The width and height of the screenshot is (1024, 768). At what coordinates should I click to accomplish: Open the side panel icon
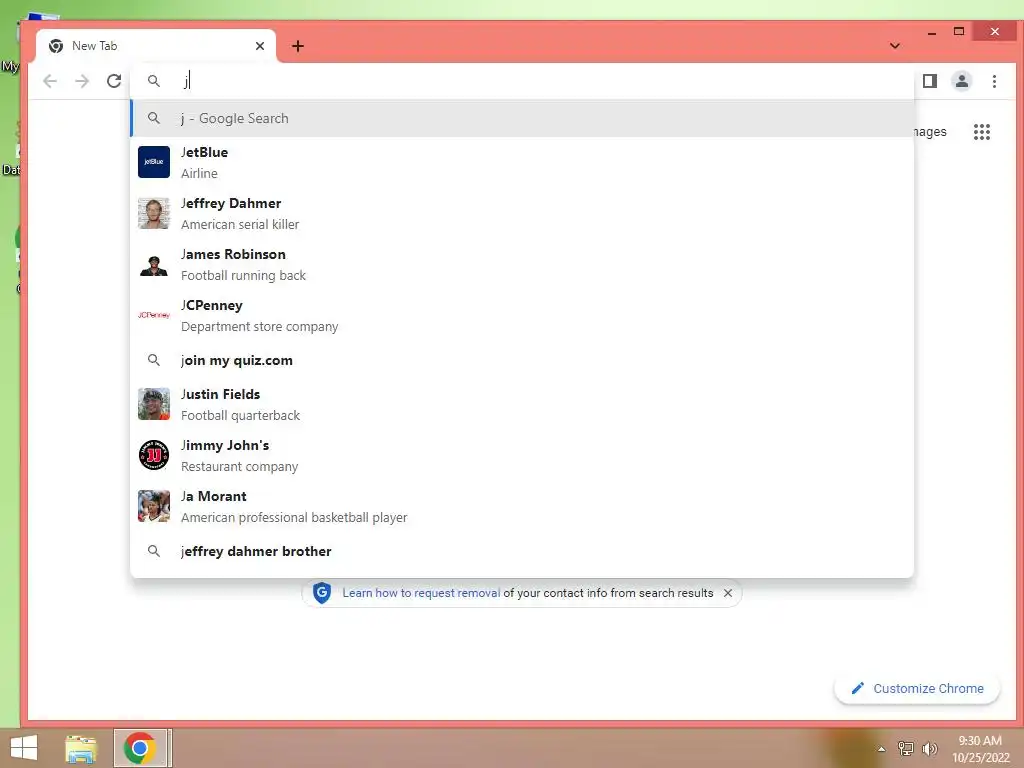[930, 81]
